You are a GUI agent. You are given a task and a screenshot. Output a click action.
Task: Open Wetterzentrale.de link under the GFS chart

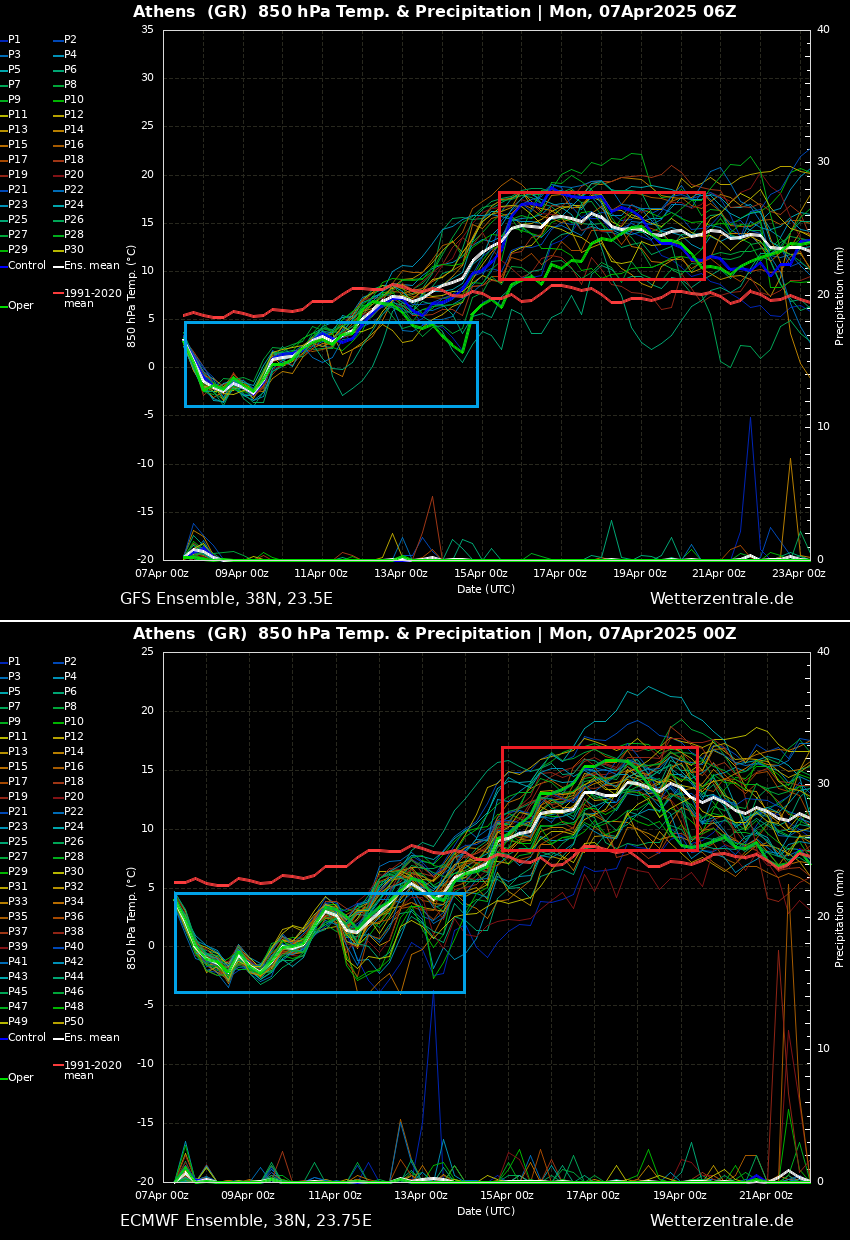pyautogui.click(x=721, y=599)
